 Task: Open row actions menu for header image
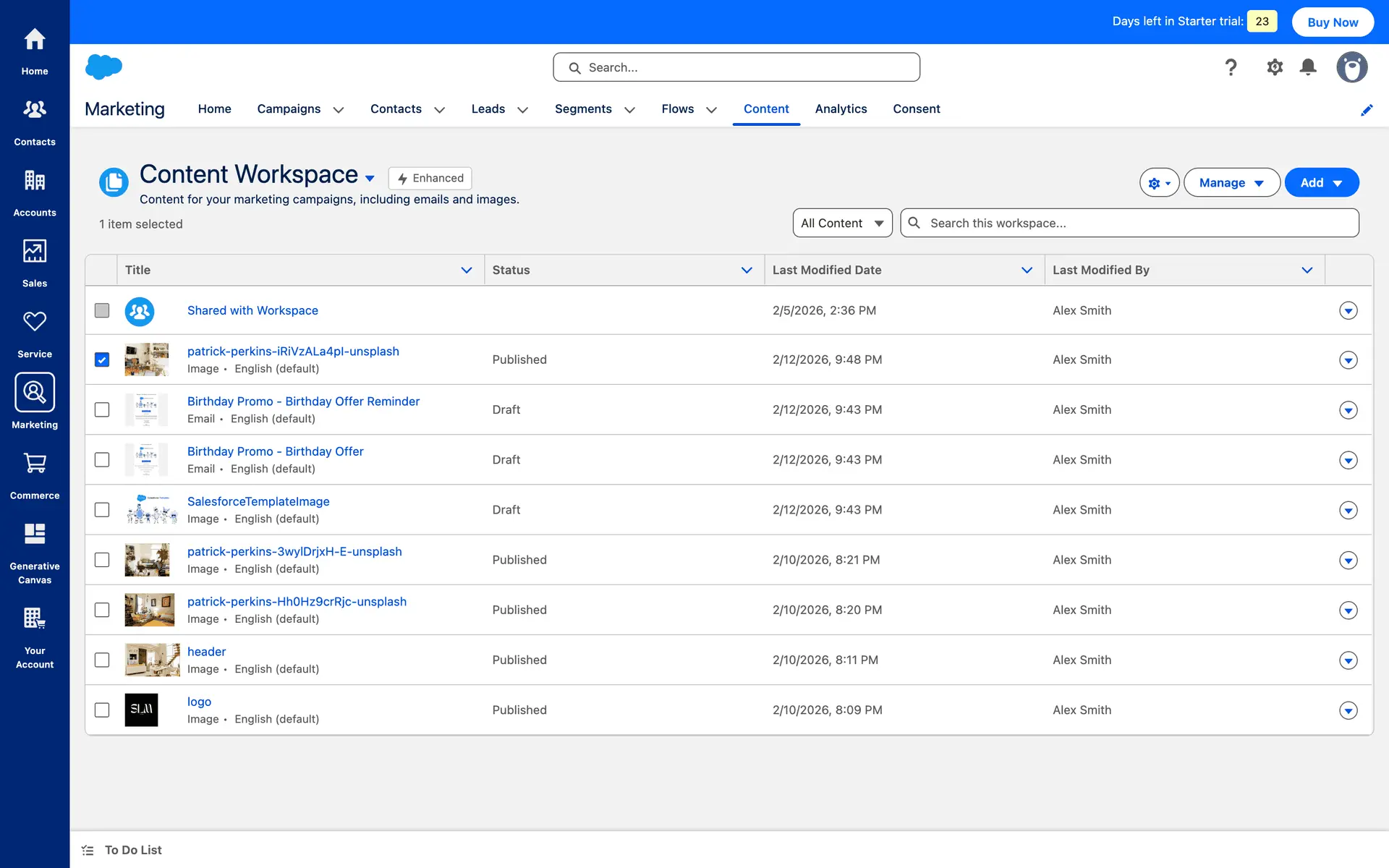[1348, 660]
